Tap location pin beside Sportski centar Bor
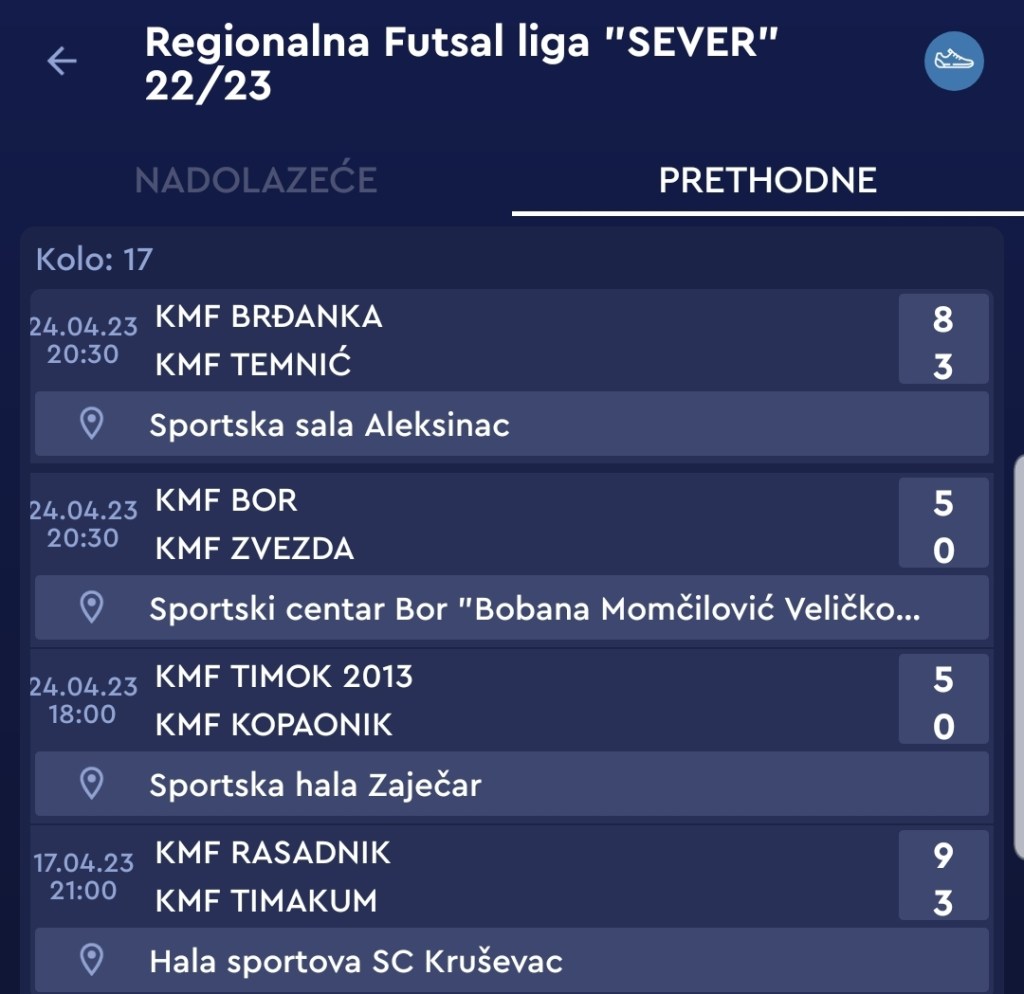Screen dimensions: 1024x994 click(92, 607)
